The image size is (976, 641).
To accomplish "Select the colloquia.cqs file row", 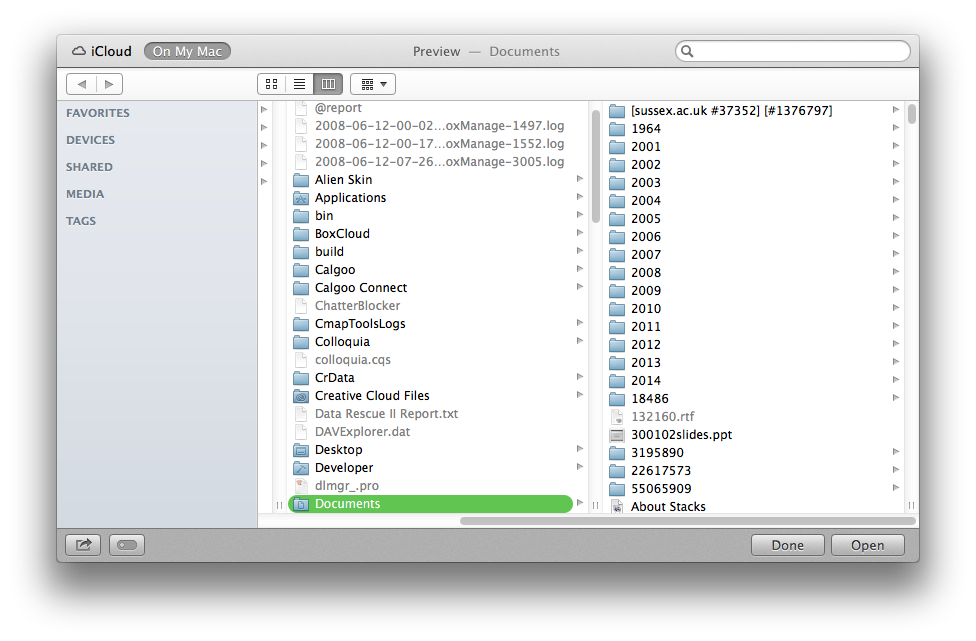I will [438, 360].
